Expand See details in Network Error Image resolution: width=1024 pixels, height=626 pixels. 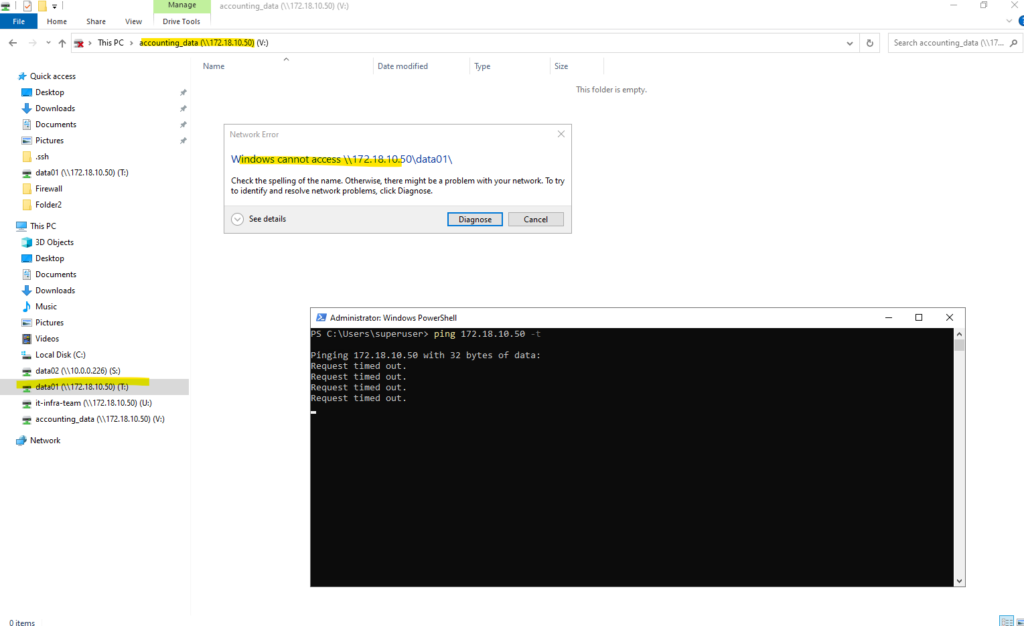(259, 219)
